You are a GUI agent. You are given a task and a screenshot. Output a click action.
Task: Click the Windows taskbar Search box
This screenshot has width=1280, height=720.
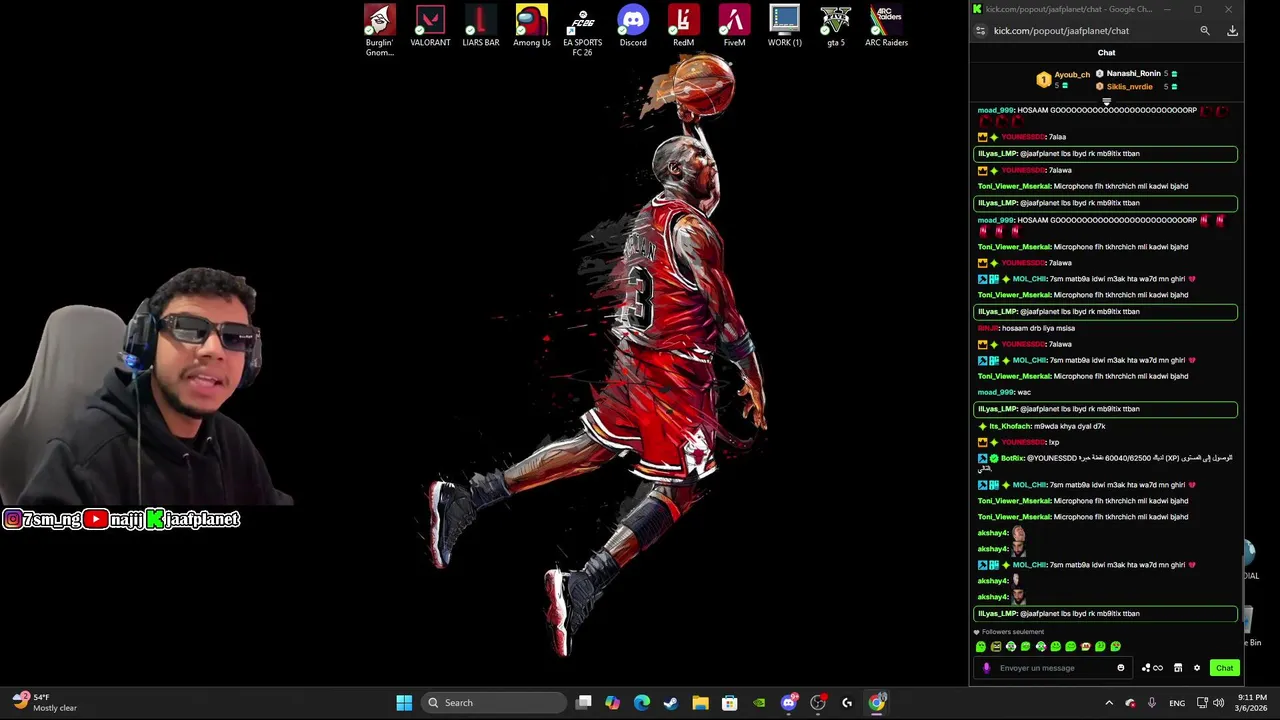click(494, 703)
